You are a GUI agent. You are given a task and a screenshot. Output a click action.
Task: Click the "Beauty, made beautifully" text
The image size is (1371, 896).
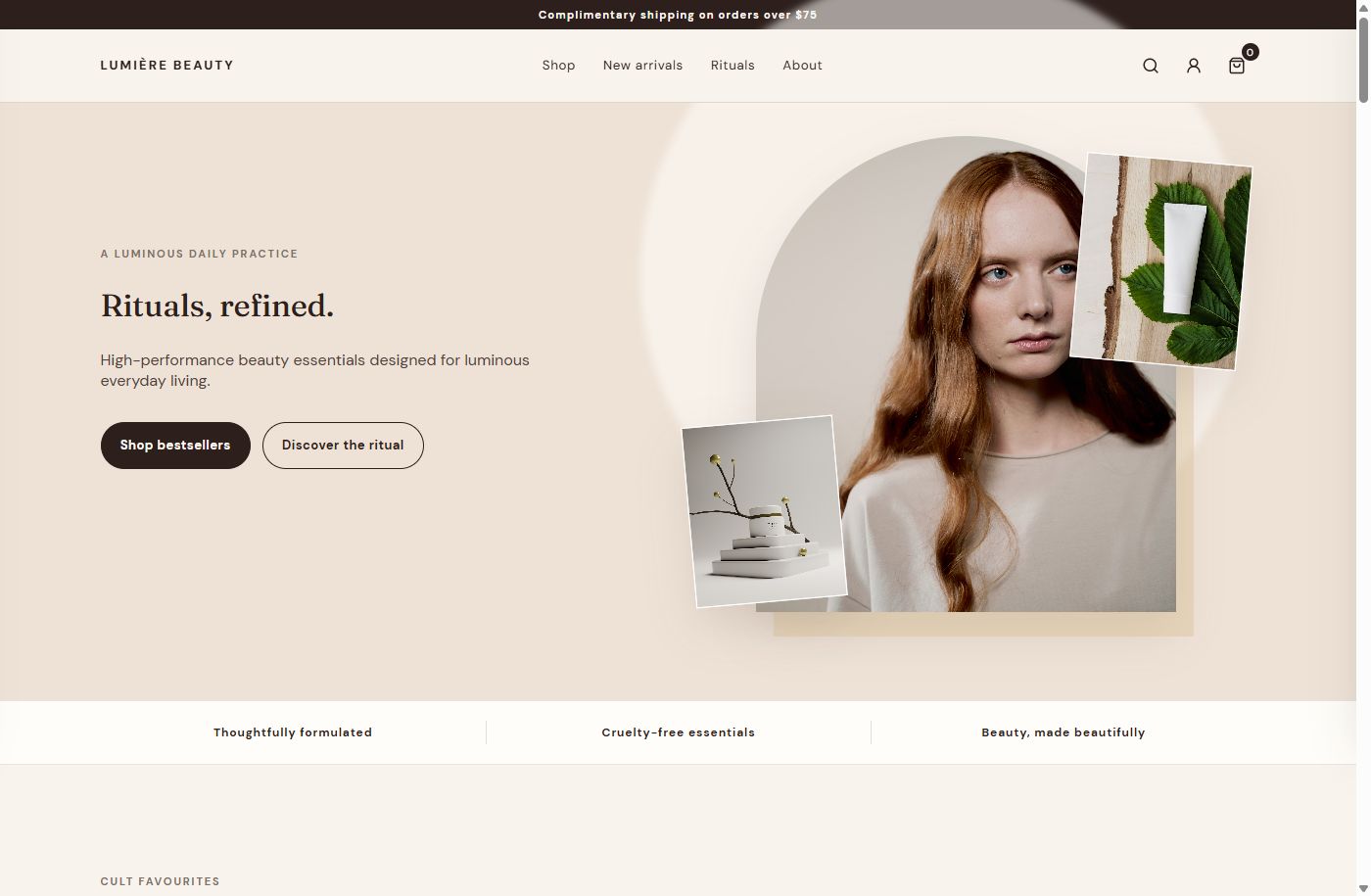(x=1064, y=732)
